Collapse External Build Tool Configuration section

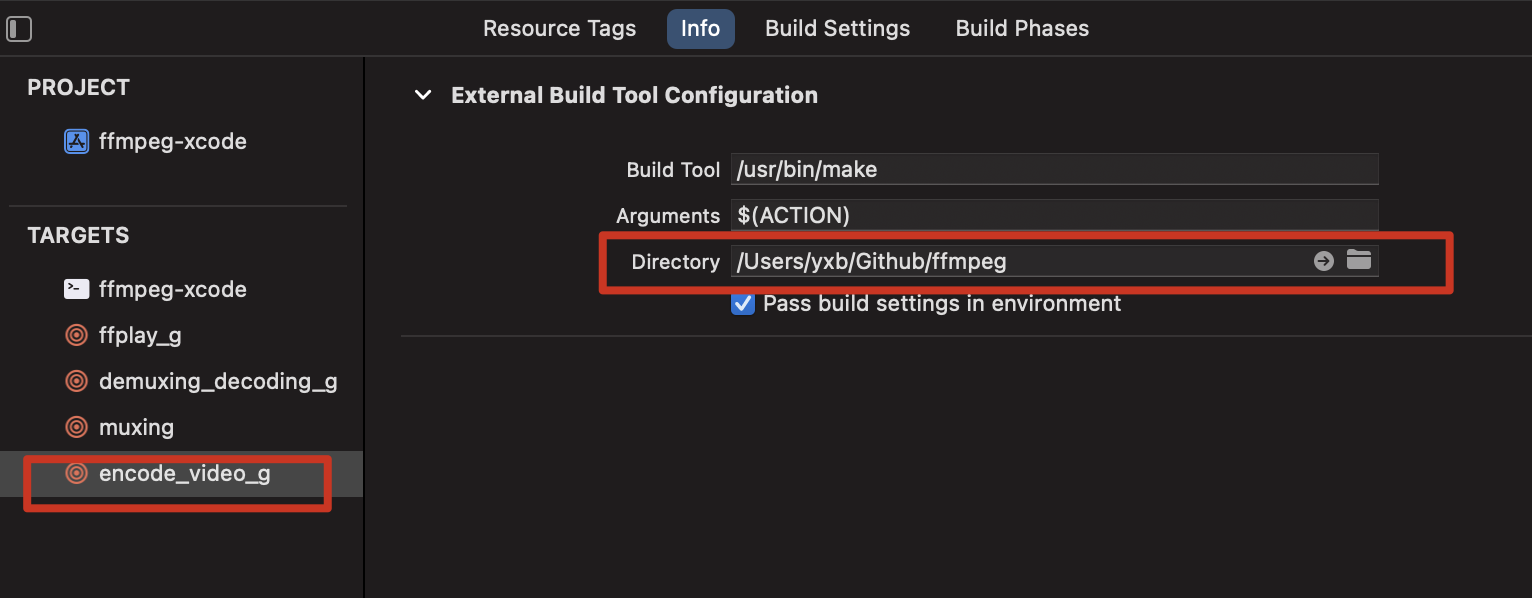click(x=424, y=95)
